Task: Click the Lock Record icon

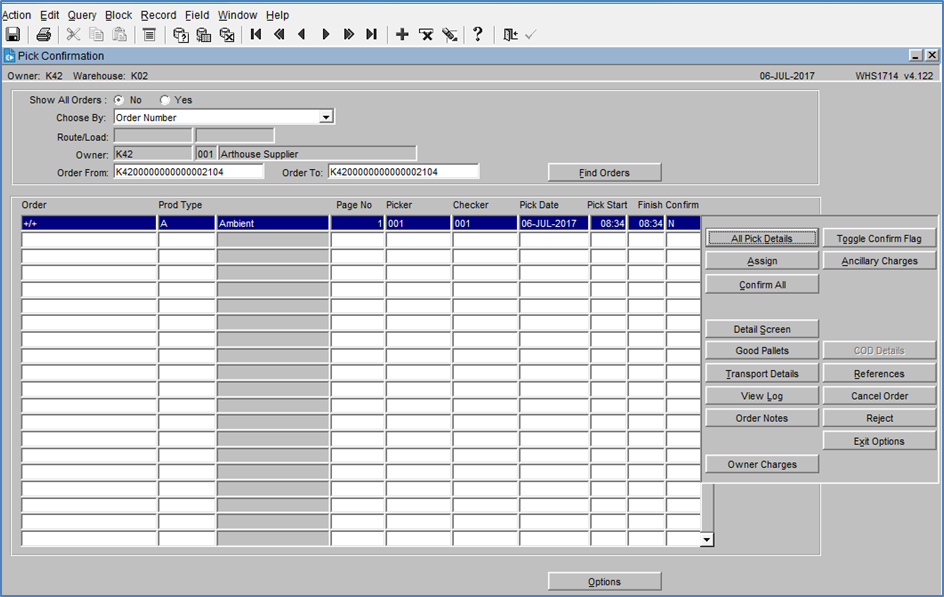Action: click(x=450, y=35)
